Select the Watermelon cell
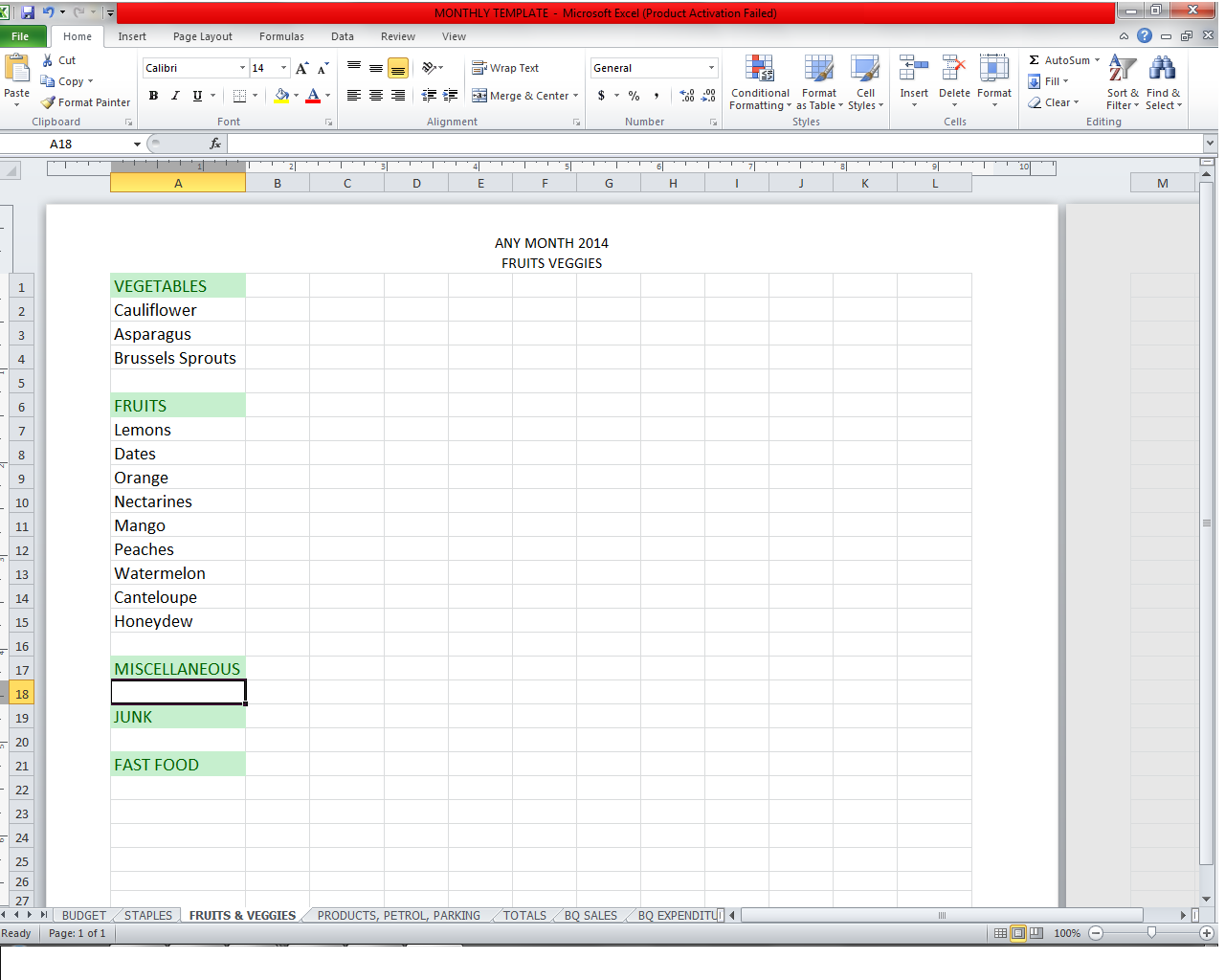The image size is (1225, 980). tap(178, 573)
